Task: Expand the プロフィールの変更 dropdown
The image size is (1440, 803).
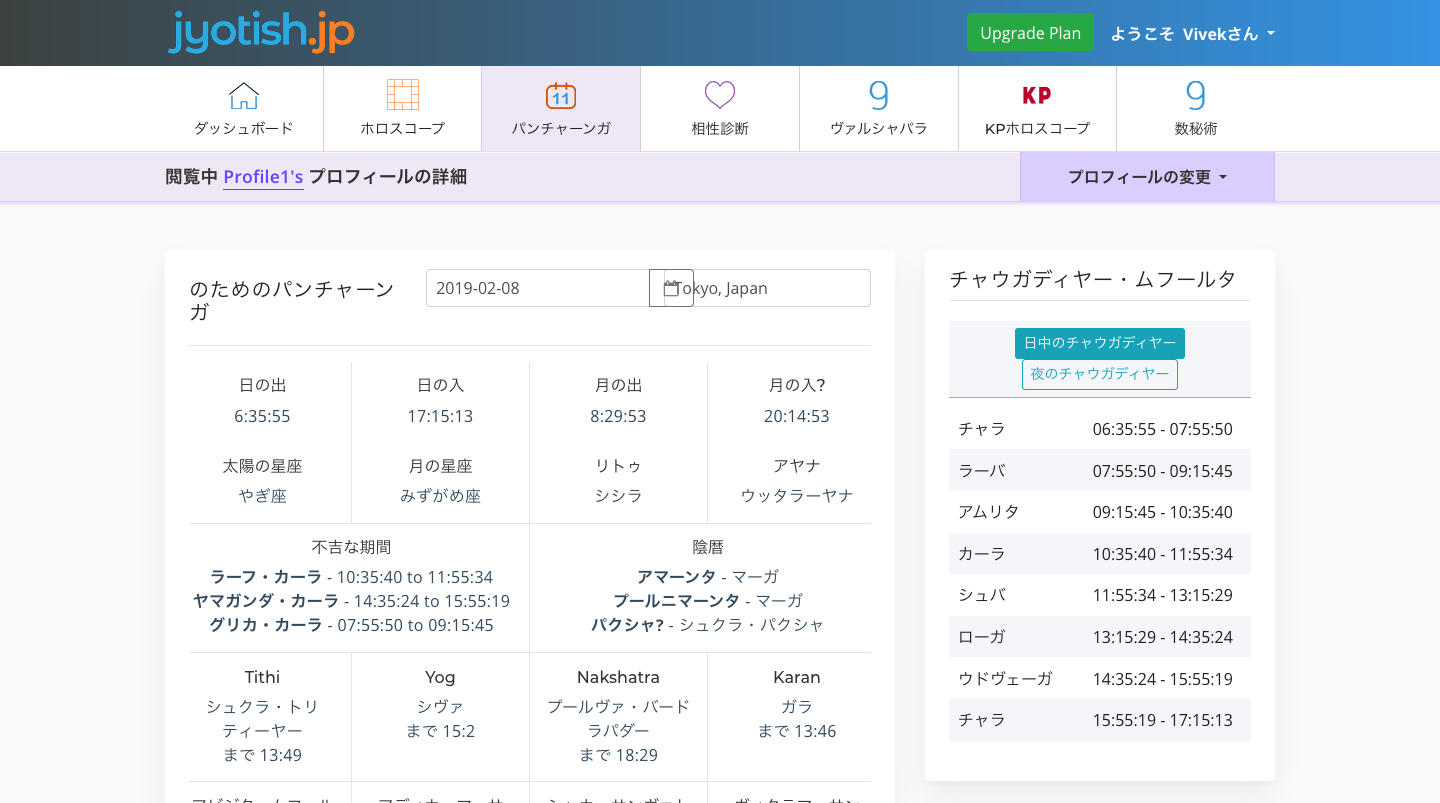Action: [1147, 177]
